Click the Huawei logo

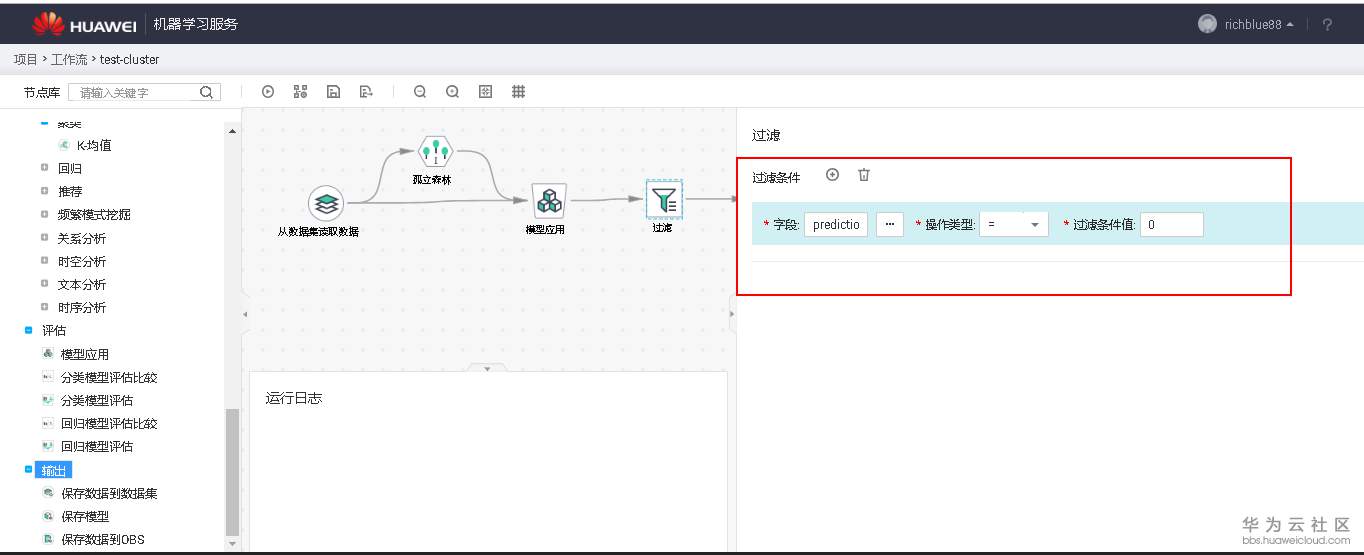86,24
